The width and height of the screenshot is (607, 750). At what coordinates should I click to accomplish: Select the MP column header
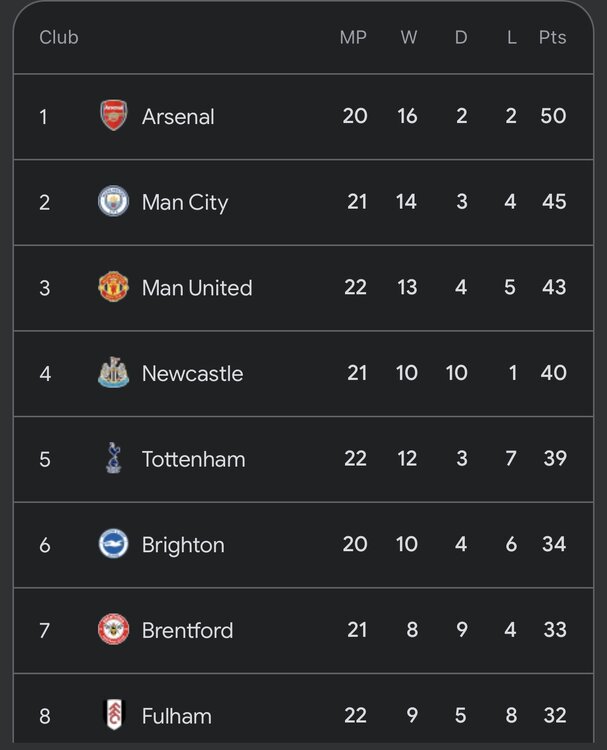tap(353, 38)
